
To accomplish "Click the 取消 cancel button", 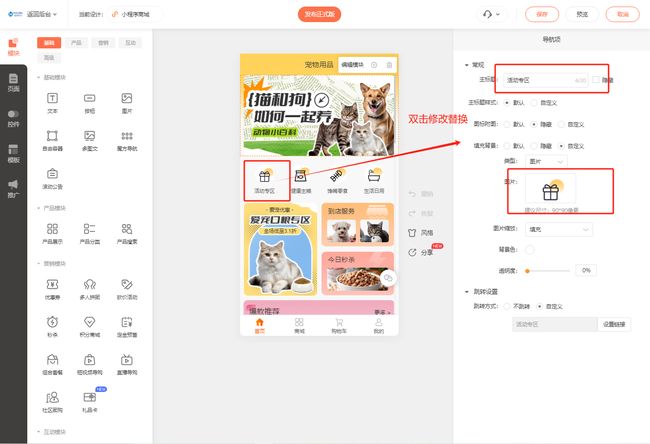I will coord(622,14).
